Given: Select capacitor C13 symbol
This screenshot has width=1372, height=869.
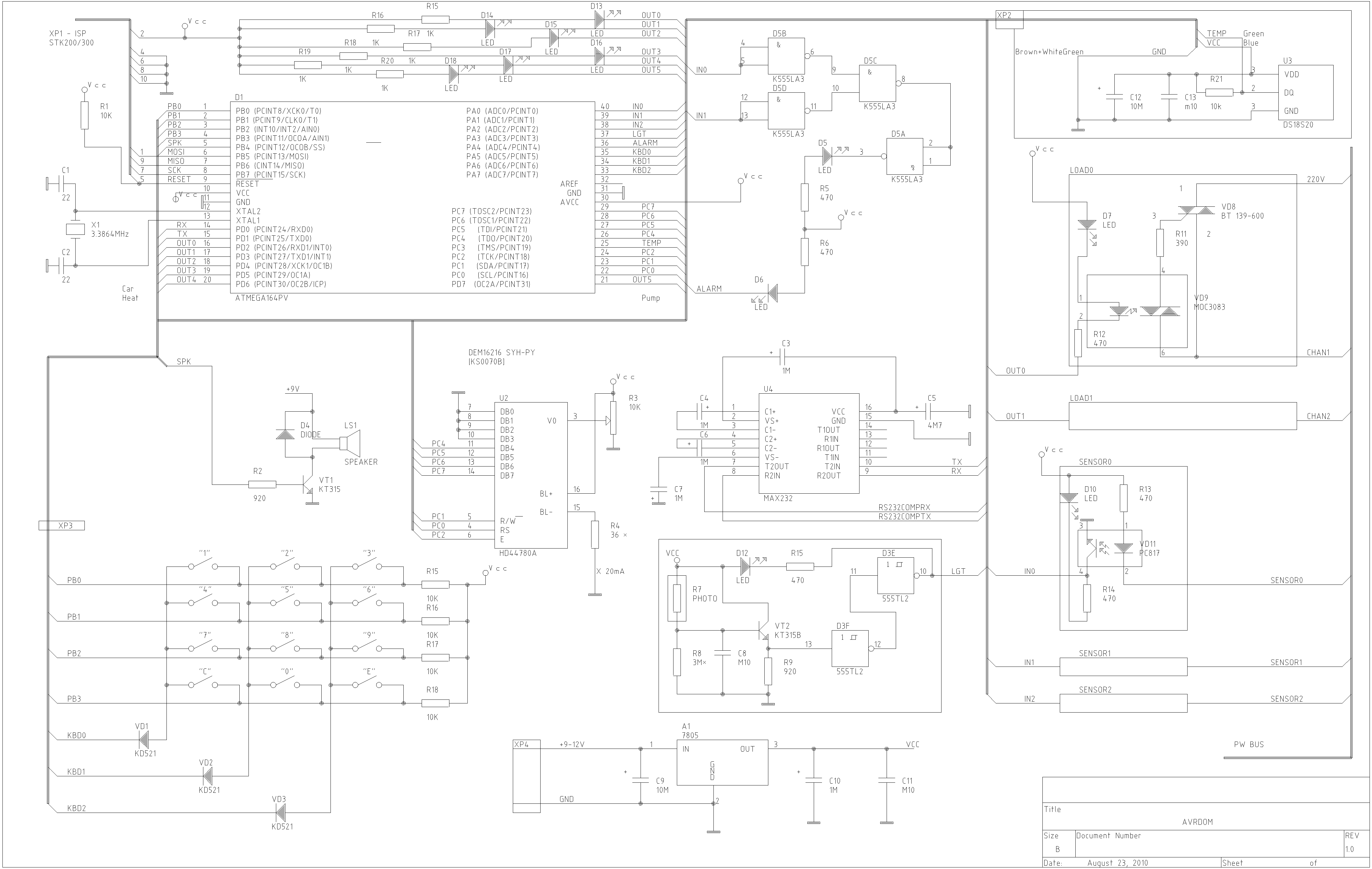Looking at the screenshot, I should 1169,97.
